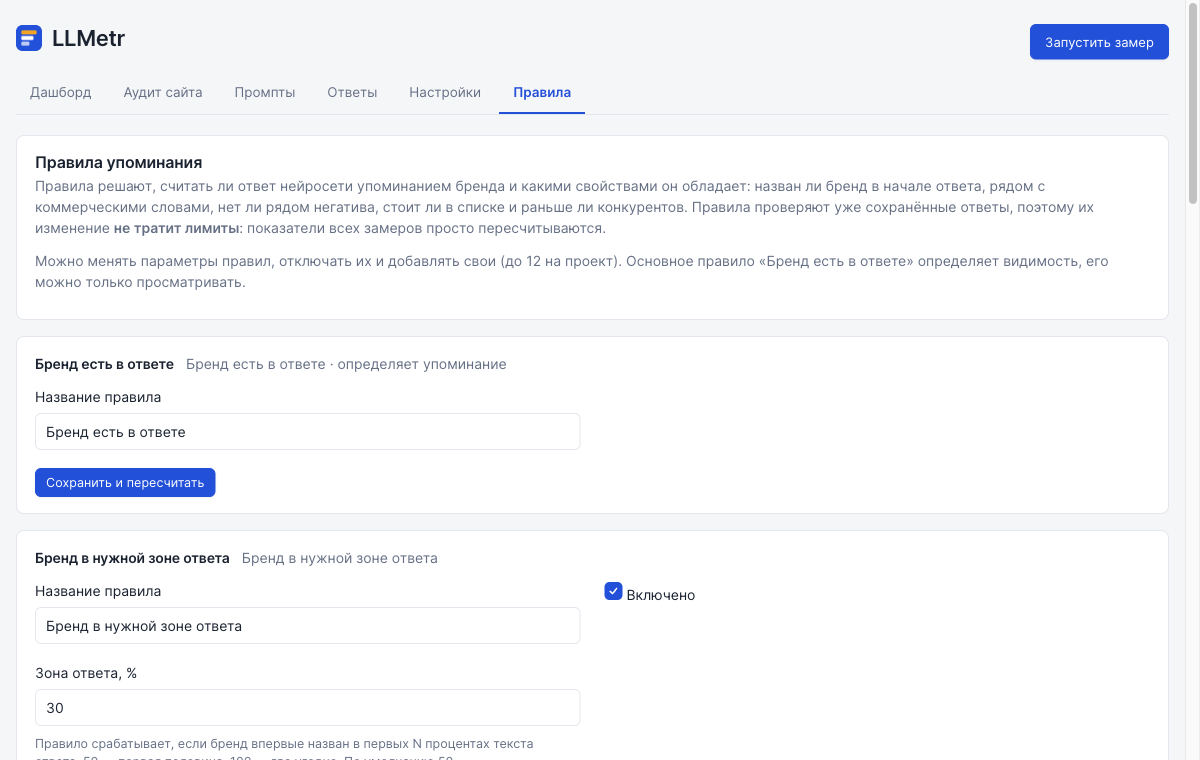Screen dimensions: 1200x760
Task: Click the Запустить замер button
Action: click(x=1099, y=42)
